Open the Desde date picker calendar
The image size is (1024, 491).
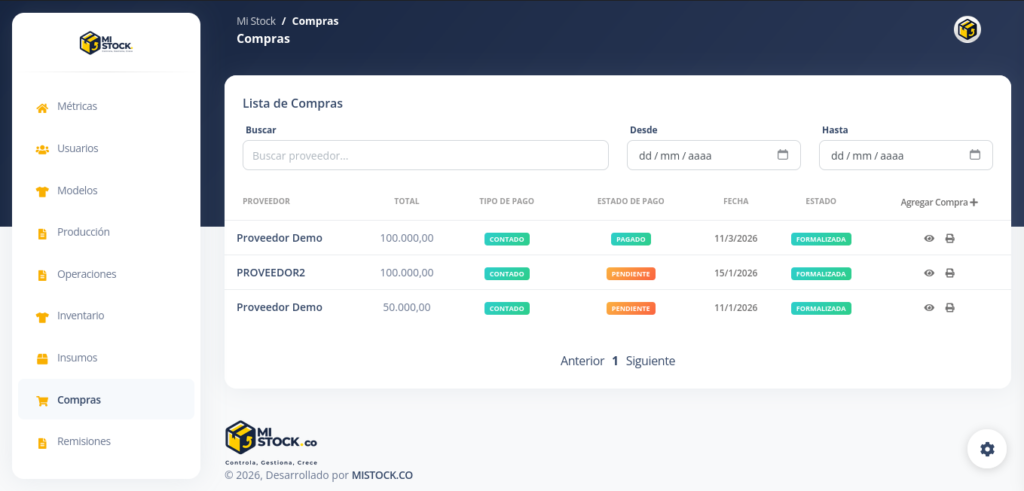point(782,155)
